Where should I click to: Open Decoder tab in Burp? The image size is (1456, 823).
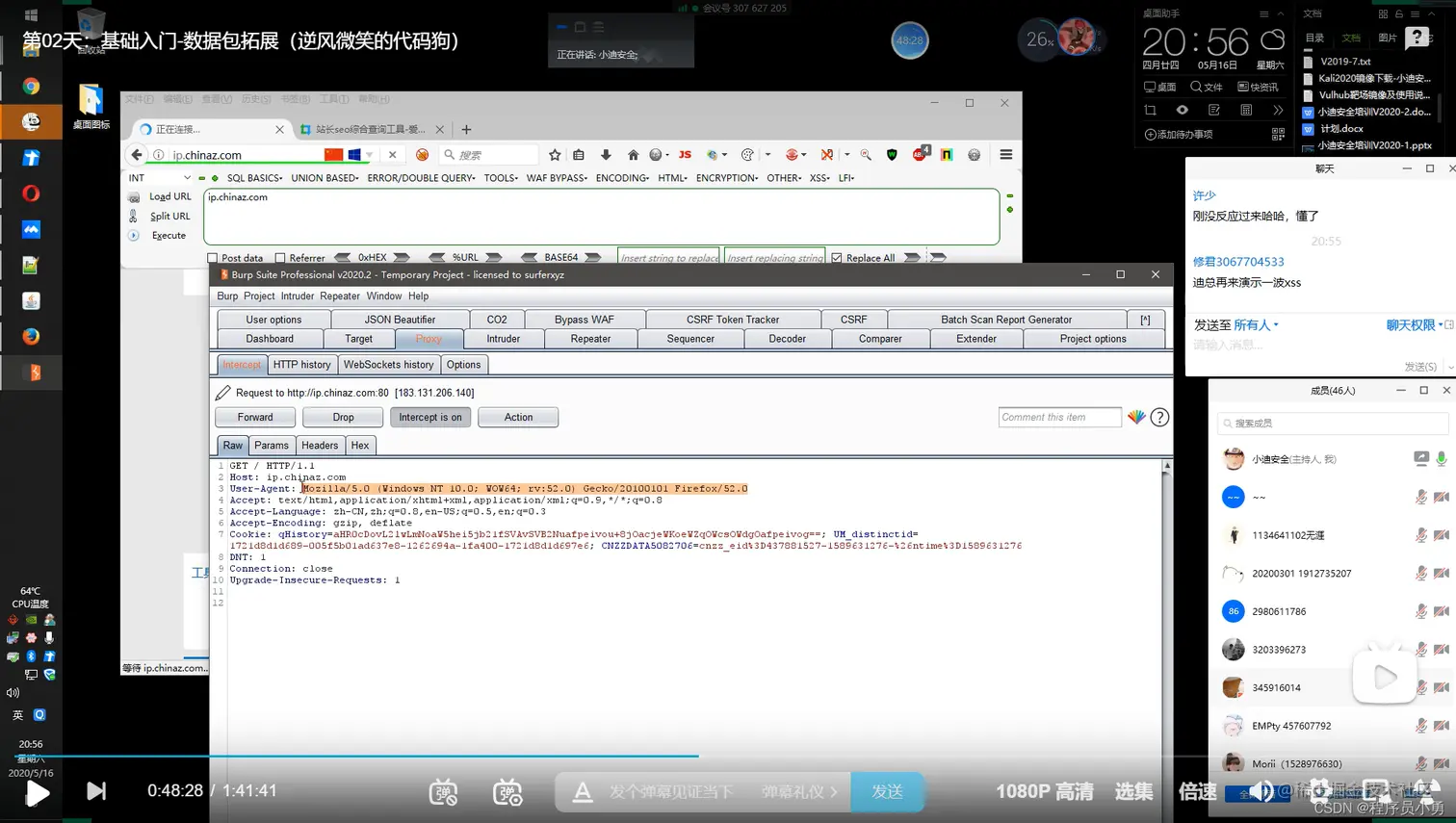787,339
